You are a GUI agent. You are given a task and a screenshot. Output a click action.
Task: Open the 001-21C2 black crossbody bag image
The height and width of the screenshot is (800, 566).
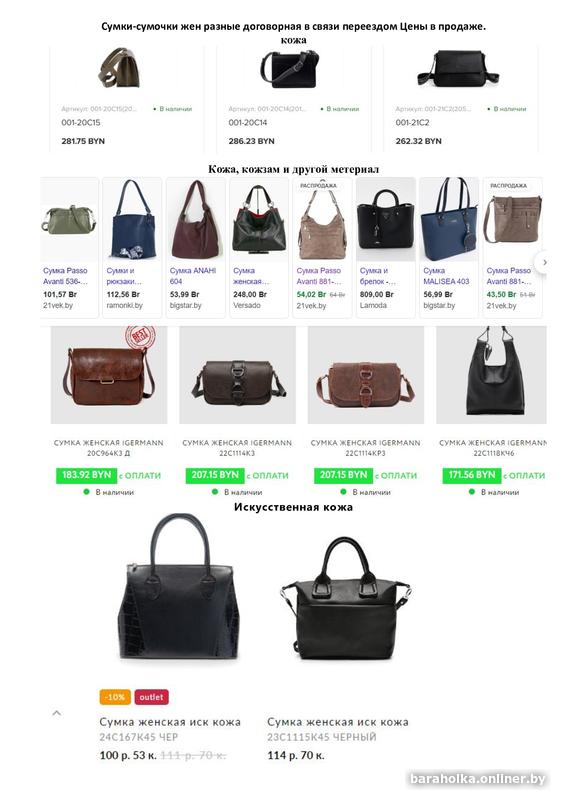[x=458, y=69]
